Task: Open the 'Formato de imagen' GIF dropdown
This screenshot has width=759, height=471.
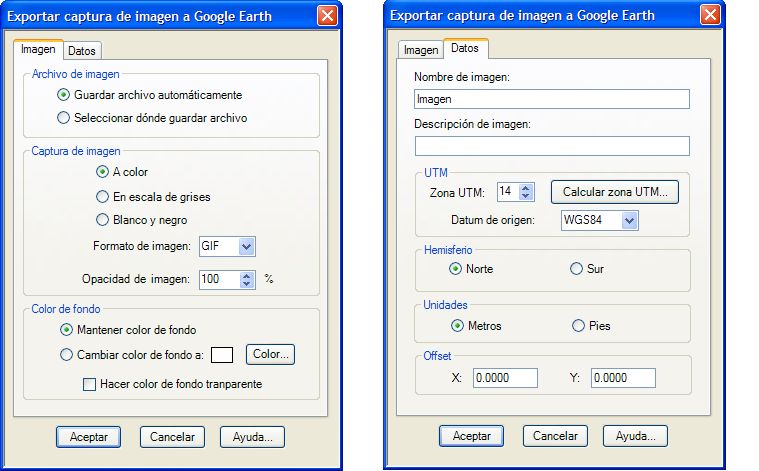Action: 246,246
